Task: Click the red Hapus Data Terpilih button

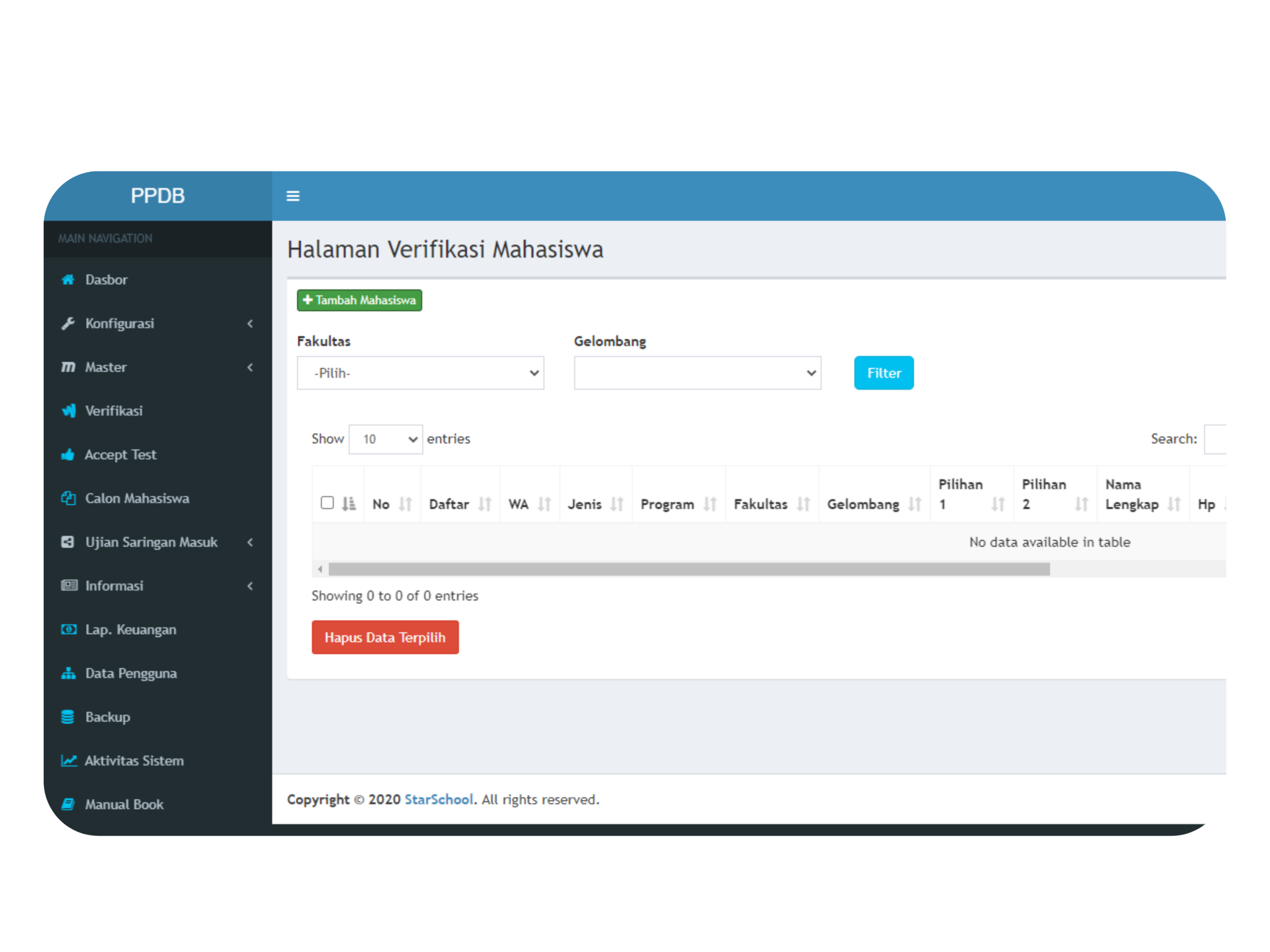Action: [x=384, y=638]
